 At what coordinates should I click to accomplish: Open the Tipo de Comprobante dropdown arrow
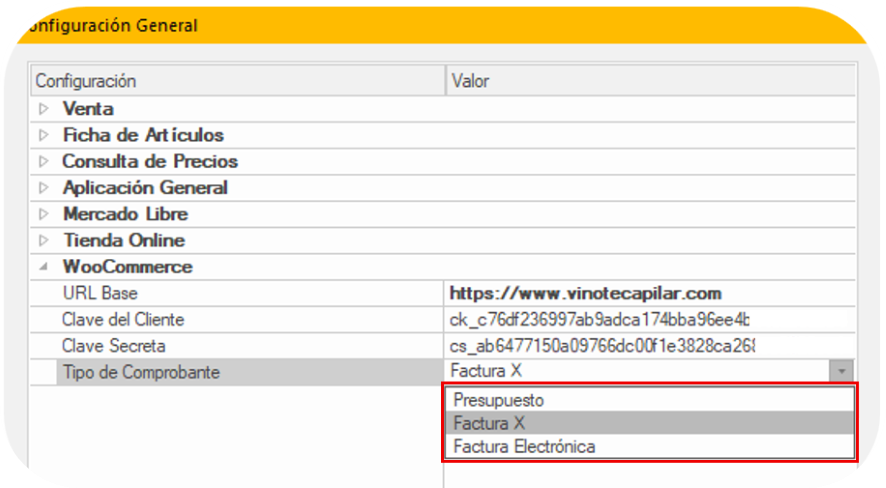[842, 372]
